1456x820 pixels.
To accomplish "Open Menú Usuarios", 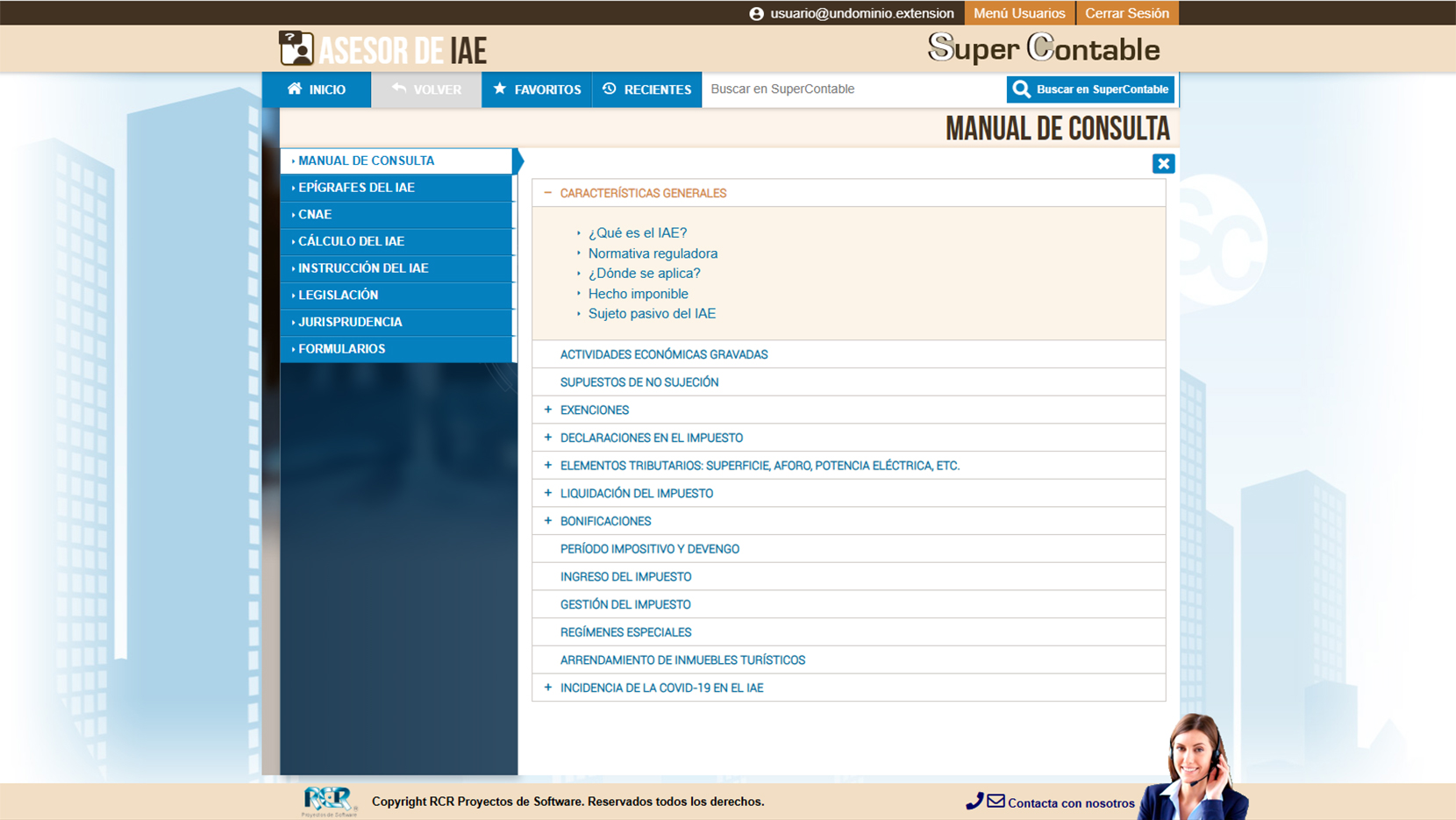I will [x=1019, y=13].
